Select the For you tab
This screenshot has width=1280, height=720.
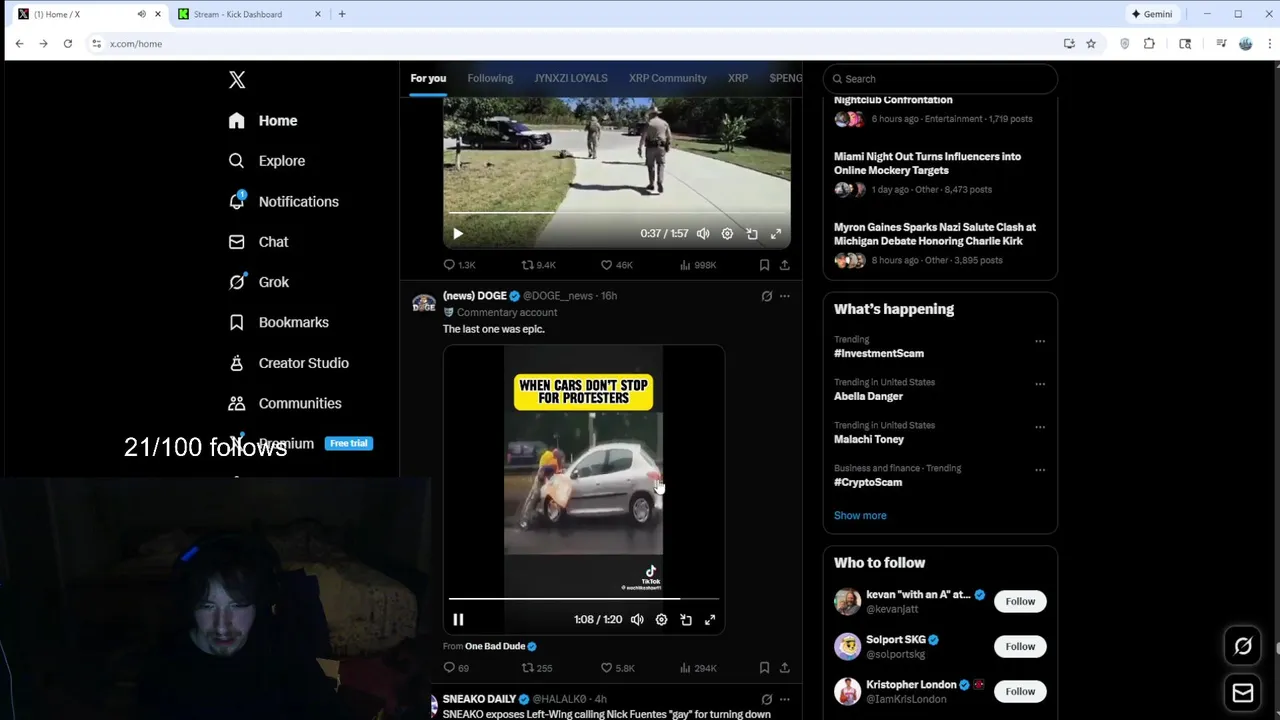pyautogui.click(x=428, y=78)
